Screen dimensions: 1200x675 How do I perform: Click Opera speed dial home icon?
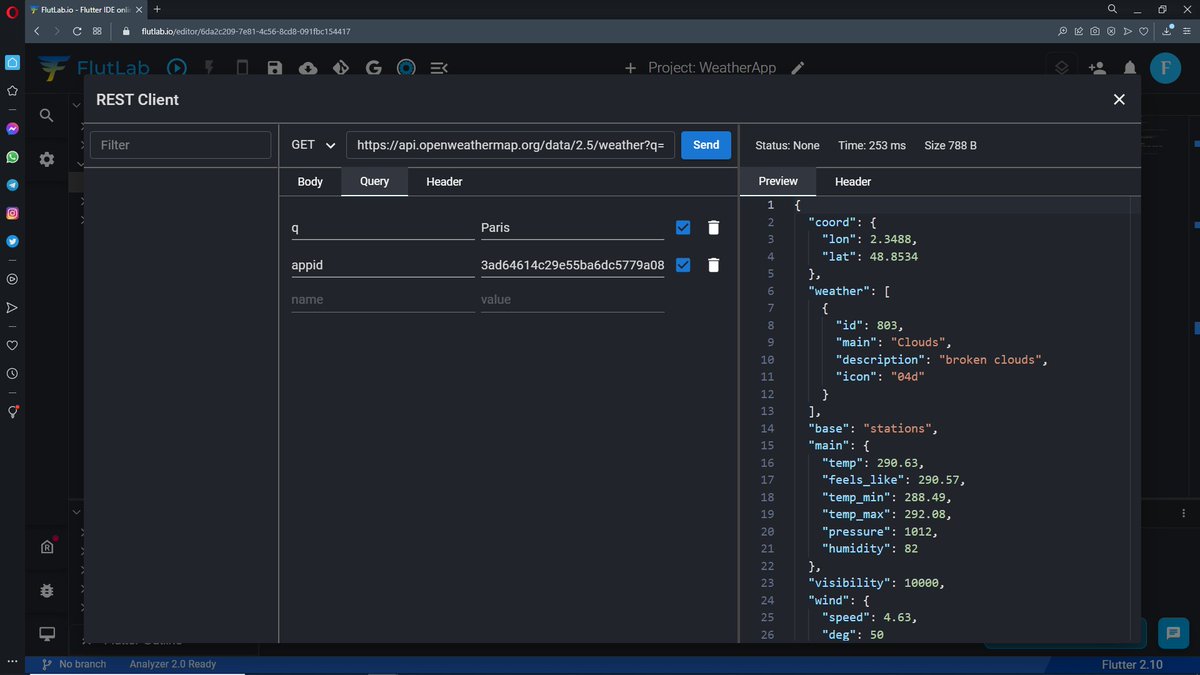point(12,62)
